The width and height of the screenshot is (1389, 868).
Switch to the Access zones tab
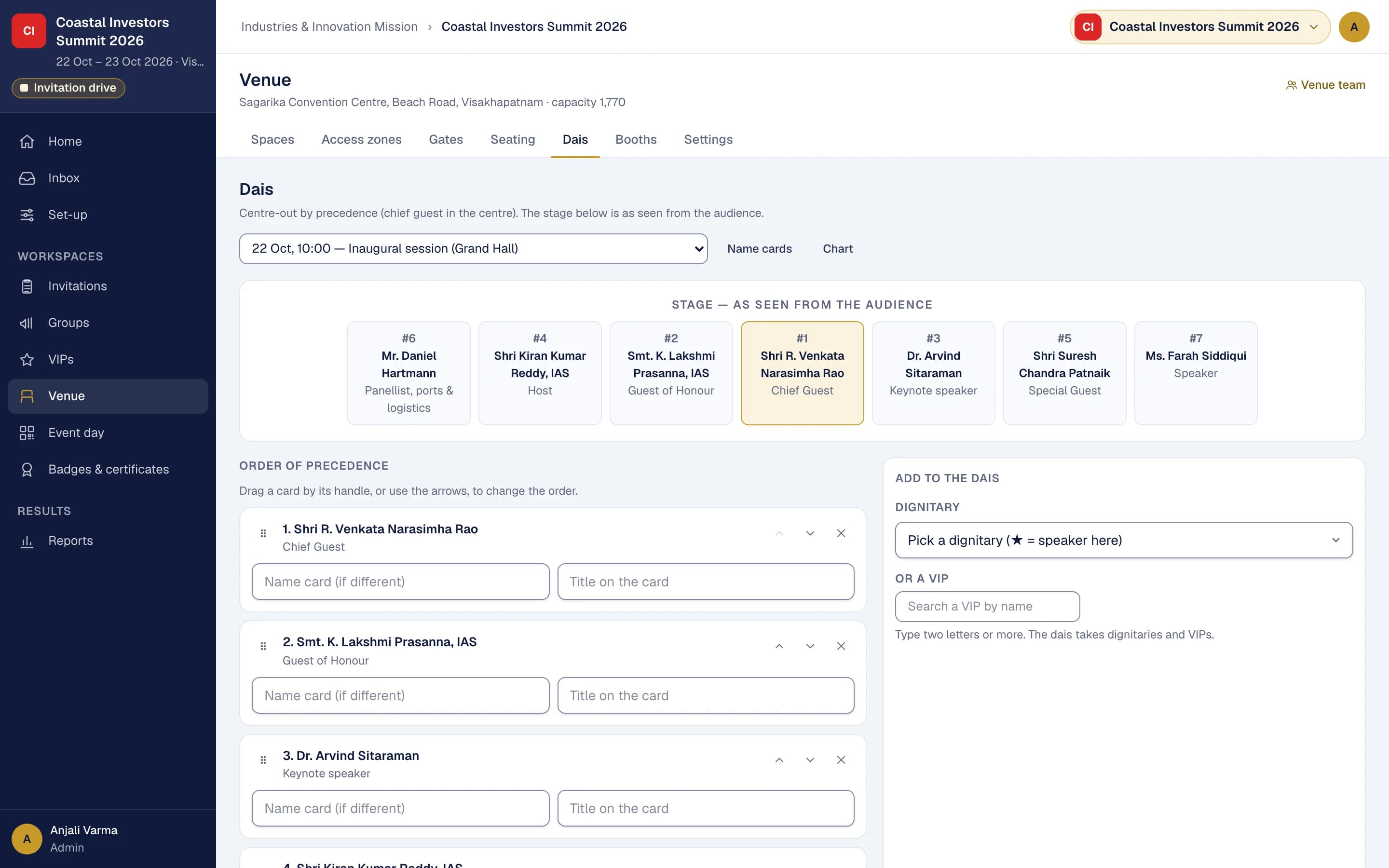361,139
